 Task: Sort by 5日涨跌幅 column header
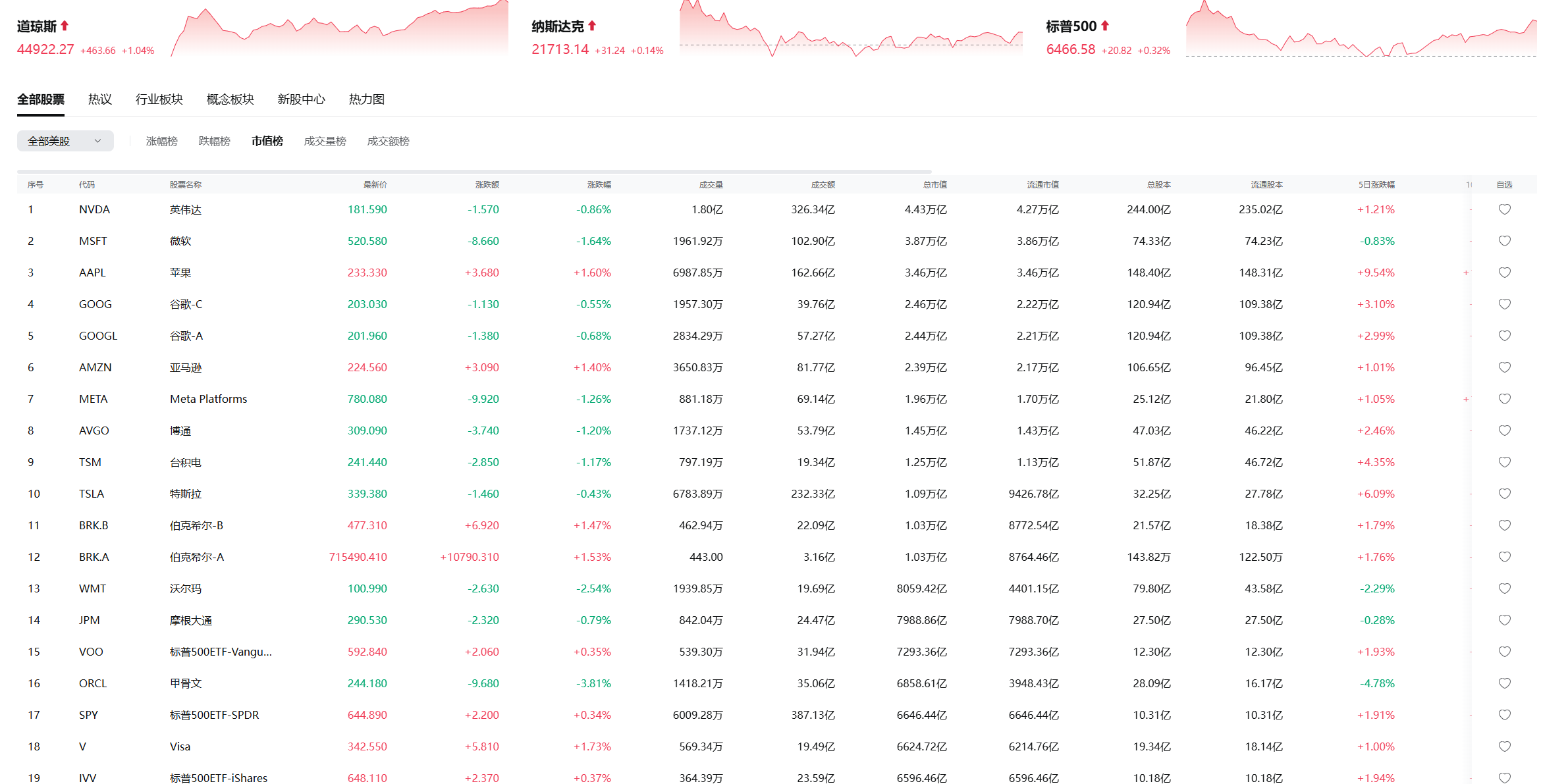click(1376, 185)
